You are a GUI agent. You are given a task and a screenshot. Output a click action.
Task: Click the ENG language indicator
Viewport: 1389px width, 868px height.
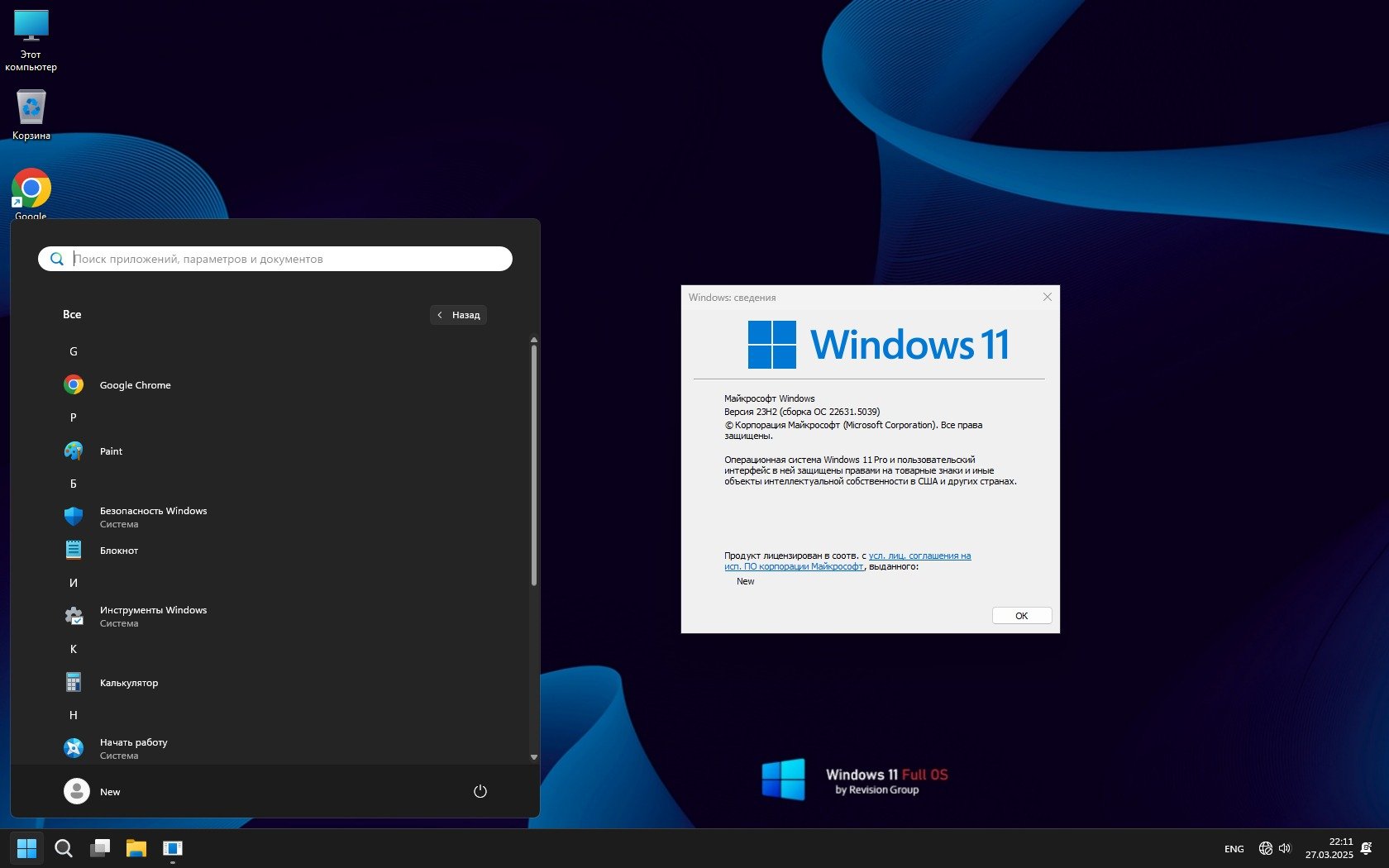point(1234,849)
